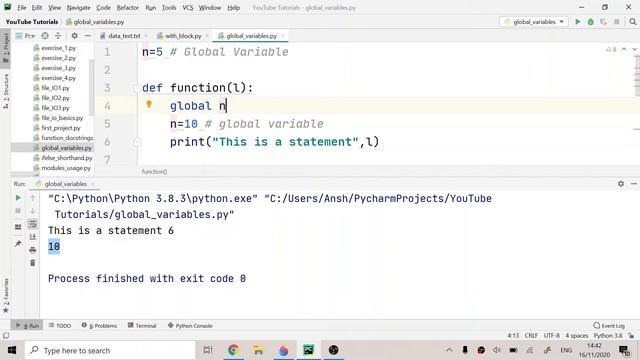
Task: Collapse function fold marker on line 3
Action: [137, 88]
